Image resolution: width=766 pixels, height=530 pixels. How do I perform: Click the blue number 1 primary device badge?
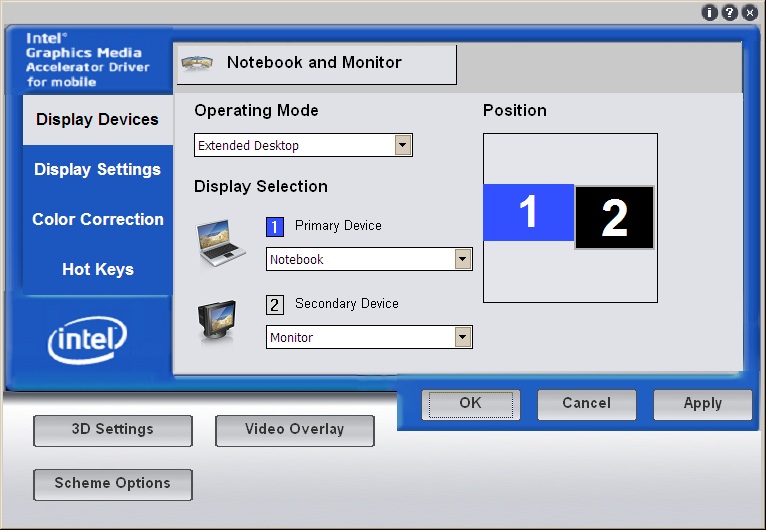(275, 227)
